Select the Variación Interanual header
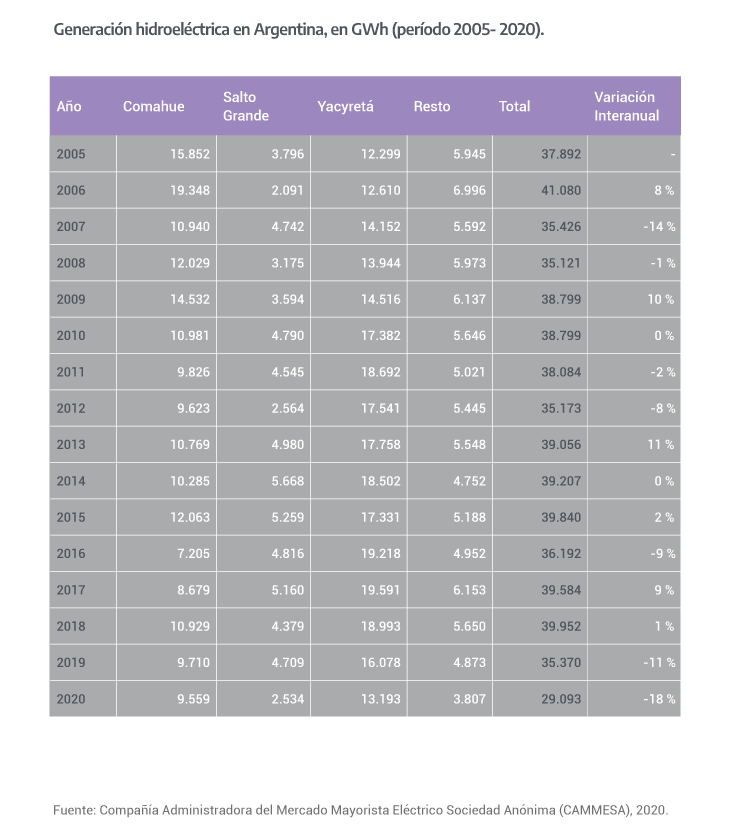 tap(626, 107)
